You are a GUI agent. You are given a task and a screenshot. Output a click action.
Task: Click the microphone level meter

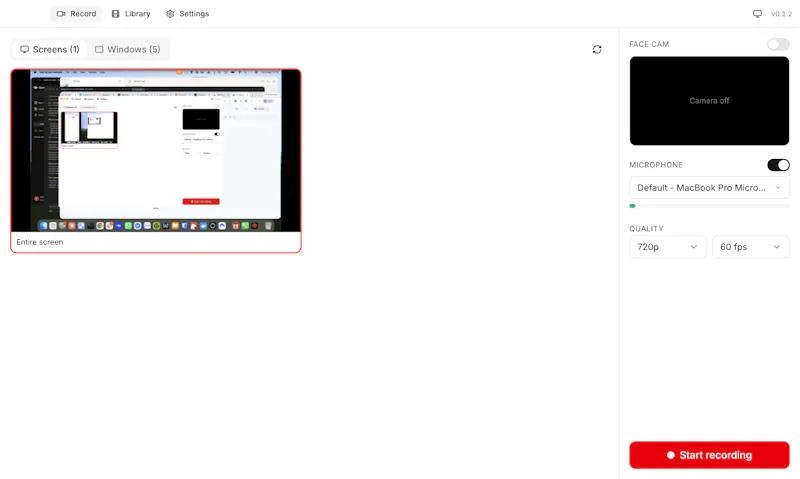click(709, 206)
